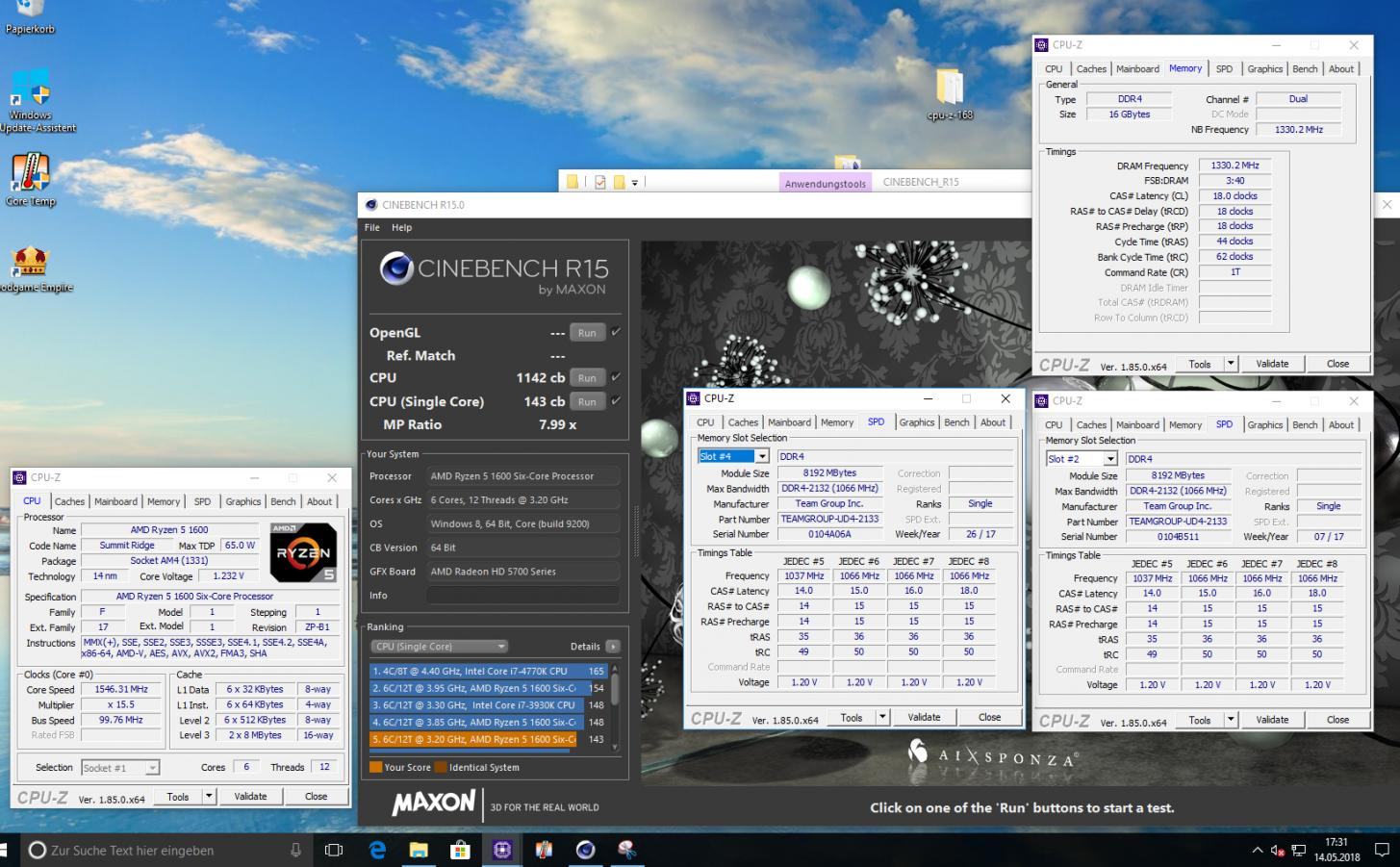
Task: Show hidden system tray icons
Action: click(1257, 851)
